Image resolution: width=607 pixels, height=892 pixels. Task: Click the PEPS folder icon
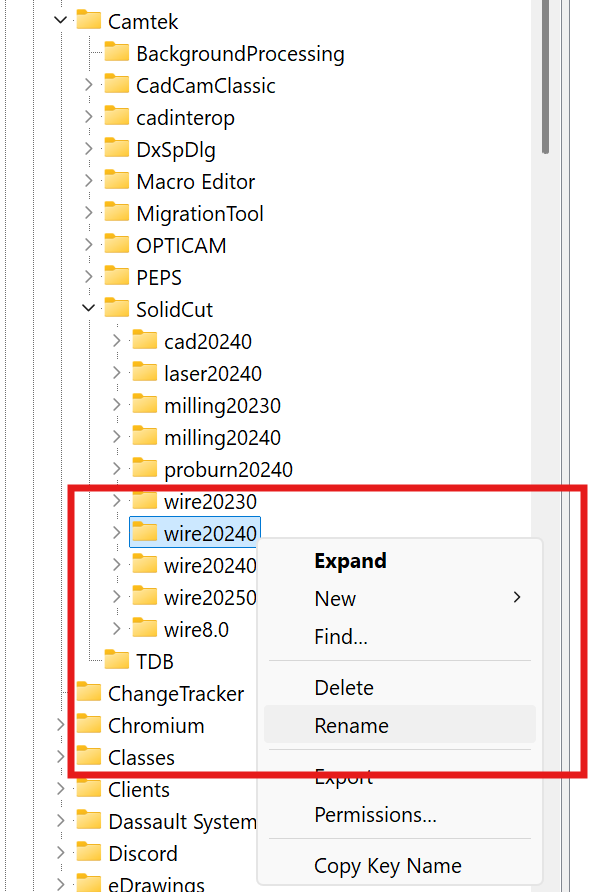[x=117, y=276]
